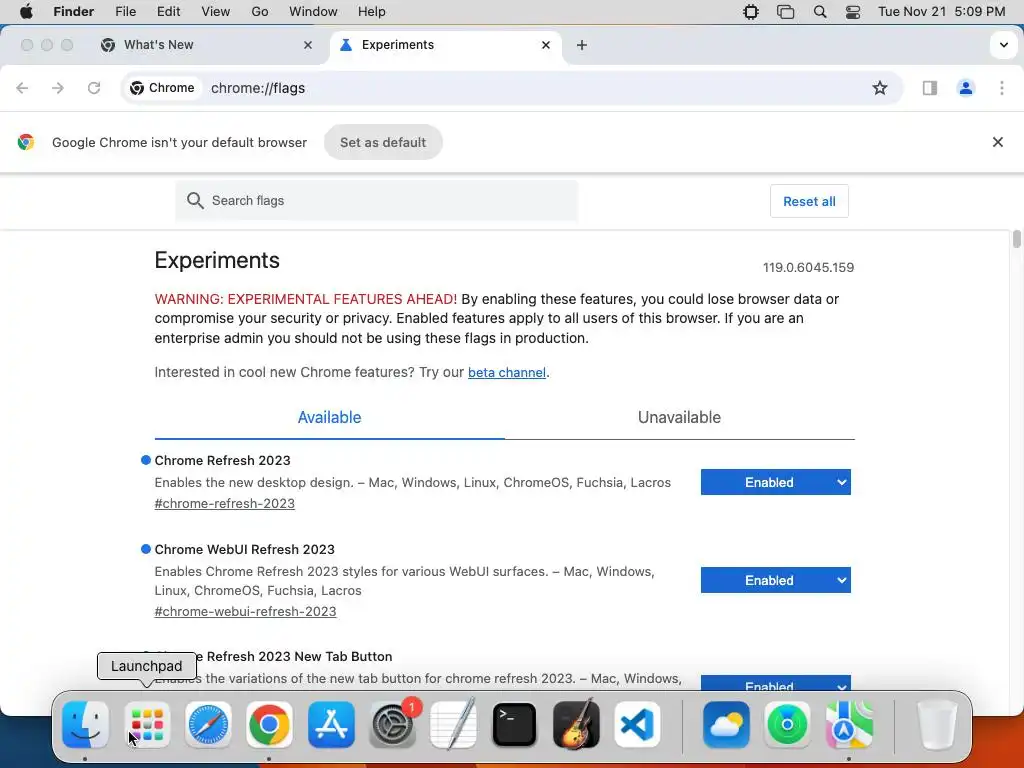Screen dimensions: 1024x768
Task: Open the Chrome Refresh 2023 Enabled dropdown
Action: (776, 482)
